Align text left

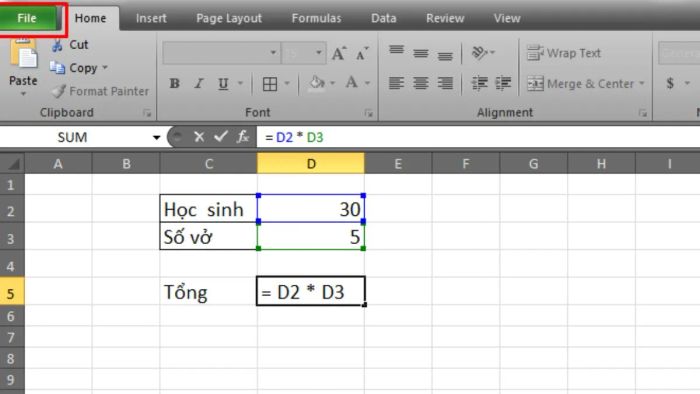[396, 83]
